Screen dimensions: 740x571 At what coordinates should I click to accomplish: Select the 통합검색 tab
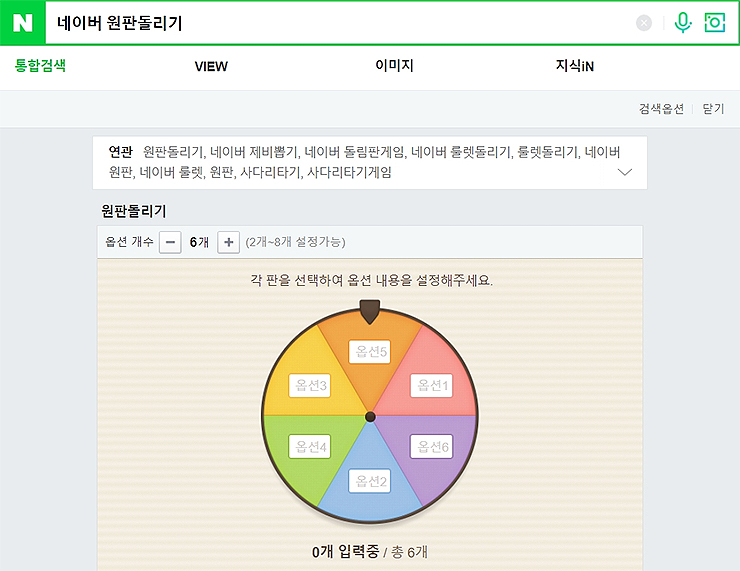pyautogui.click(x=40, y=66)
